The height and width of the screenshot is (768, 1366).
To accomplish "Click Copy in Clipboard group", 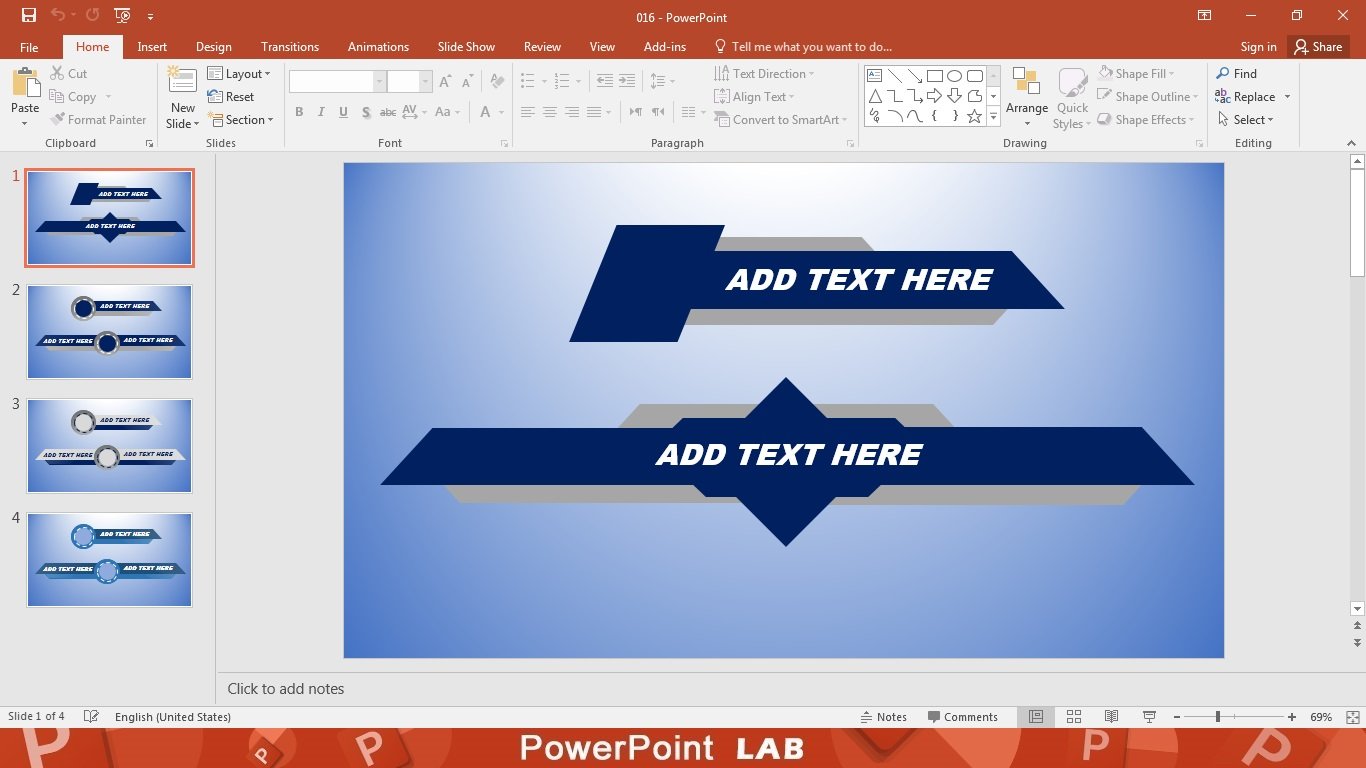I will [74, 96].
